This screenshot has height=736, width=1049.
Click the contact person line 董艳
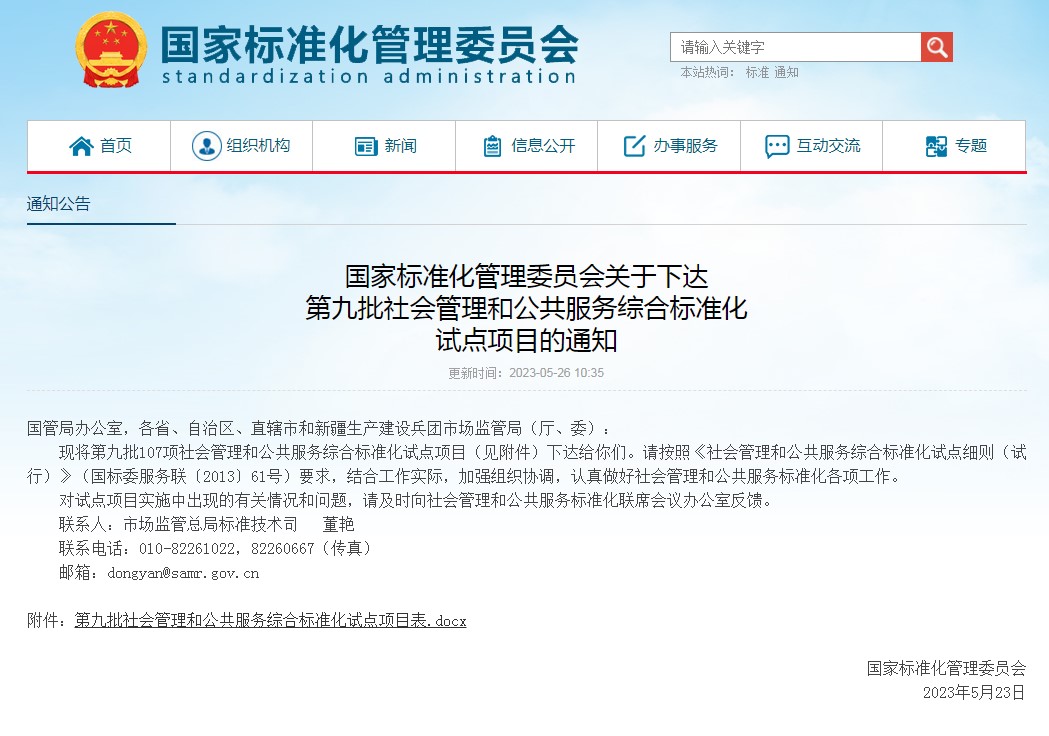[x=206, y=525]
